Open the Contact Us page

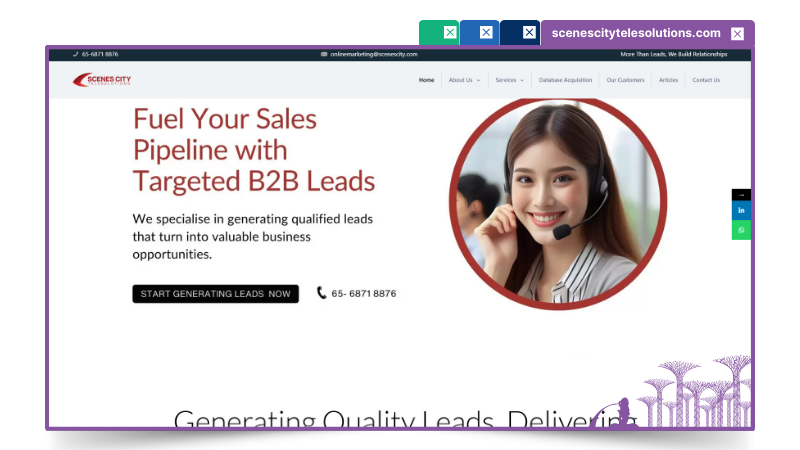coord(706,80)
